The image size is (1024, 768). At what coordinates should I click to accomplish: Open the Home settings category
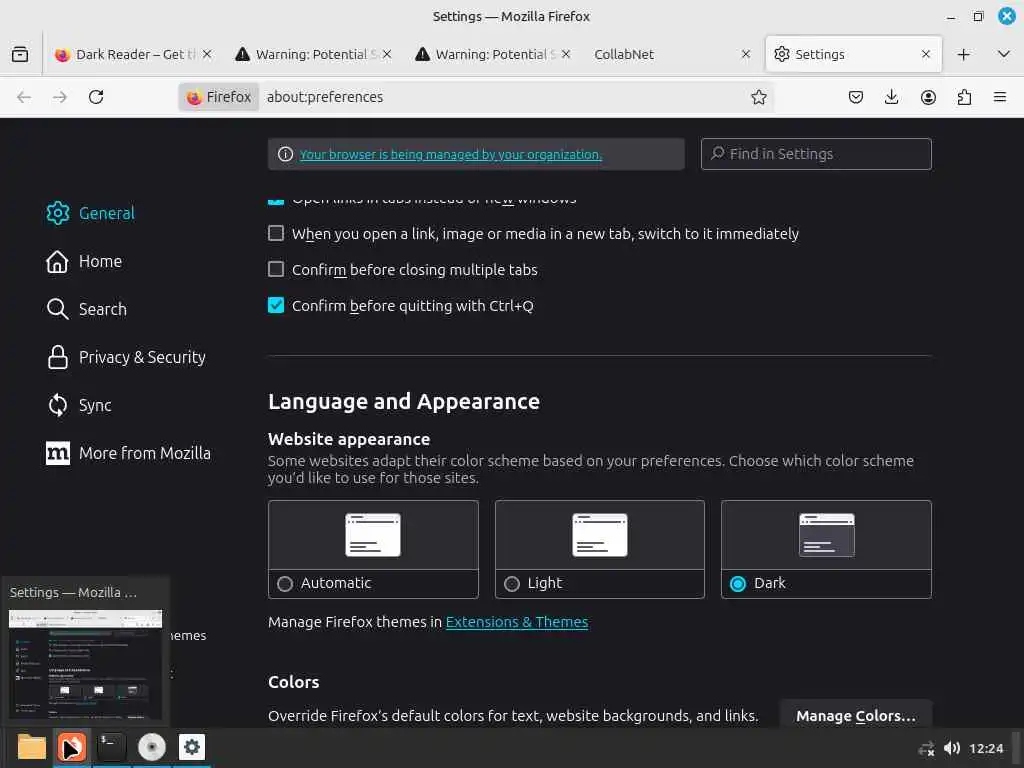tap(84, 261)
